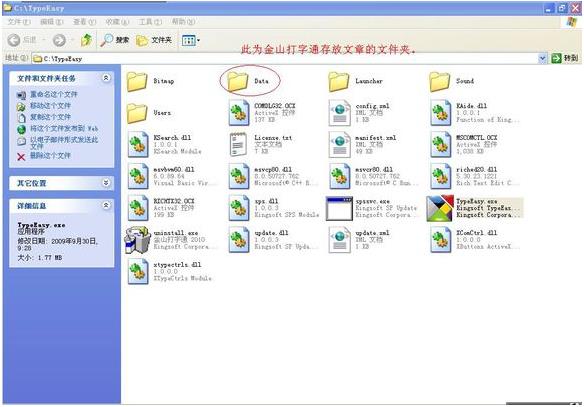Select the License.txt notepad icon
The width and height of the screenshot is (584, 407).
(x=238, y=144)
